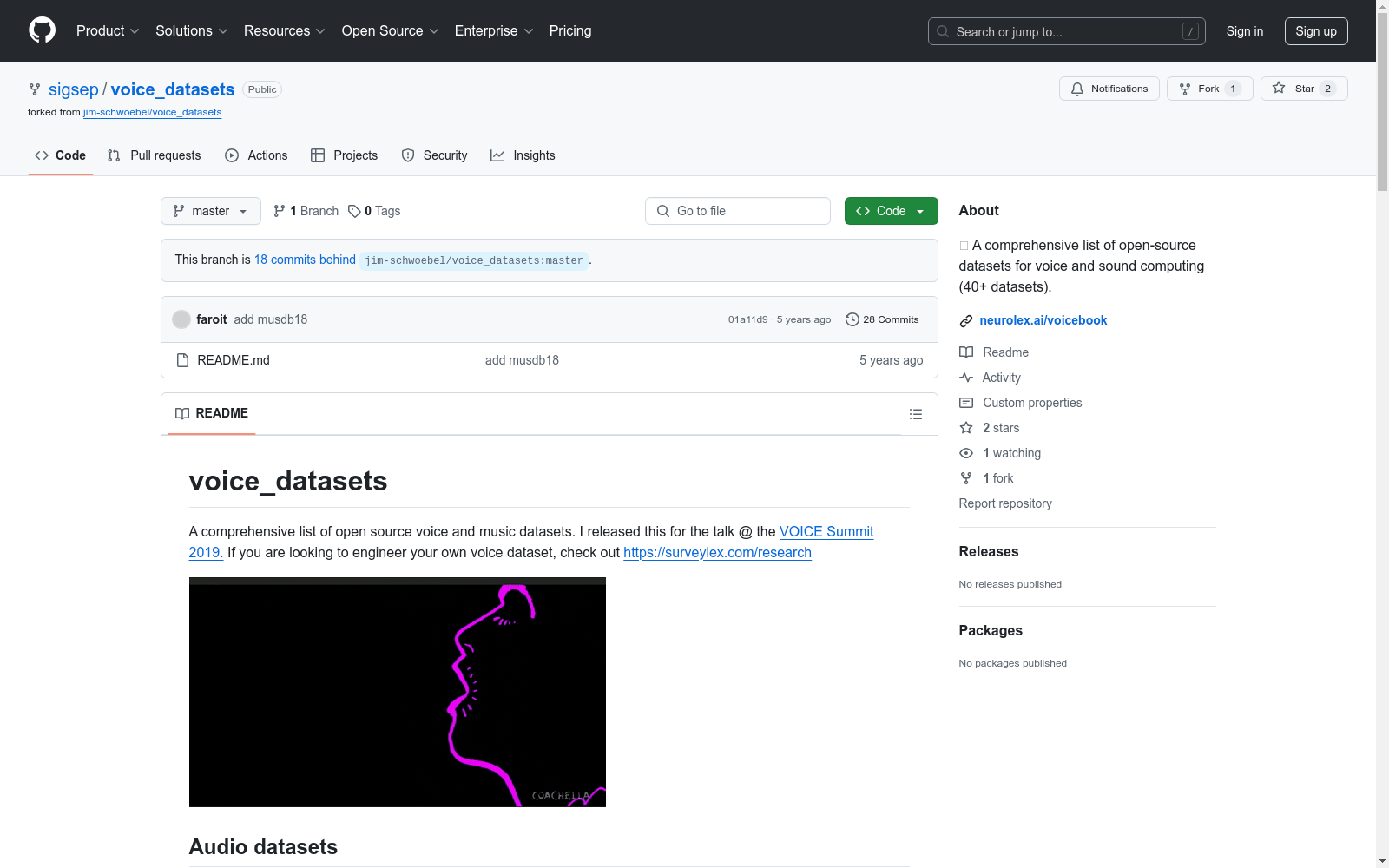1389x868 pixels.
Task: Open the faroit author name link
Action: point(212,319)
